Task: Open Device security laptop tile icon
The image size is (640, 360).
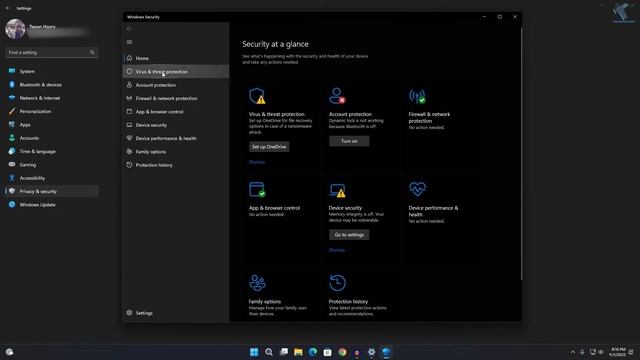Action: click(x=337, y=190)
